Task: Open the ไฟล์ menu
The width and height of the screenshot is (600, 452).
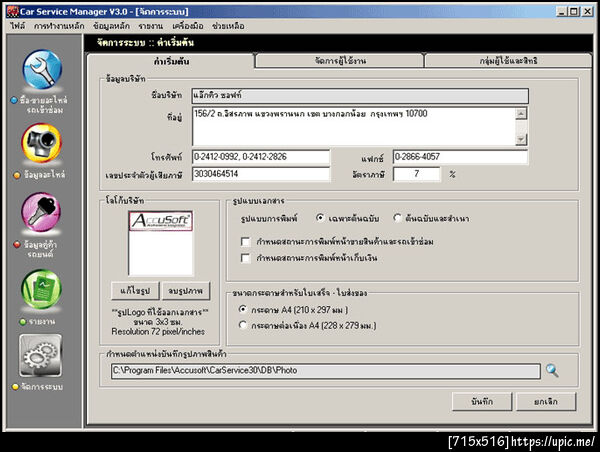Action: pos(18,26)
